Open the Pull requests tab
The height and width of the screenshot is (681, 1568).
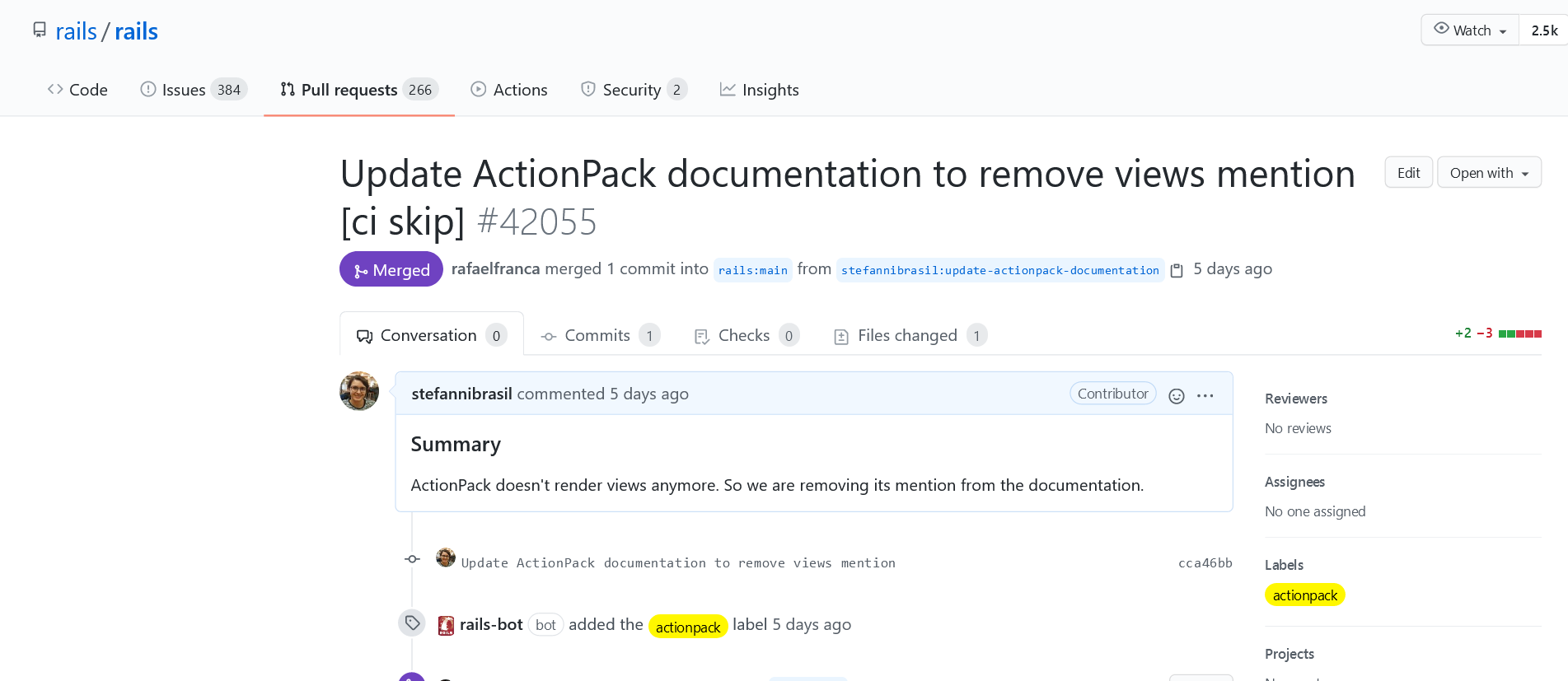click(x=359, y=90)
